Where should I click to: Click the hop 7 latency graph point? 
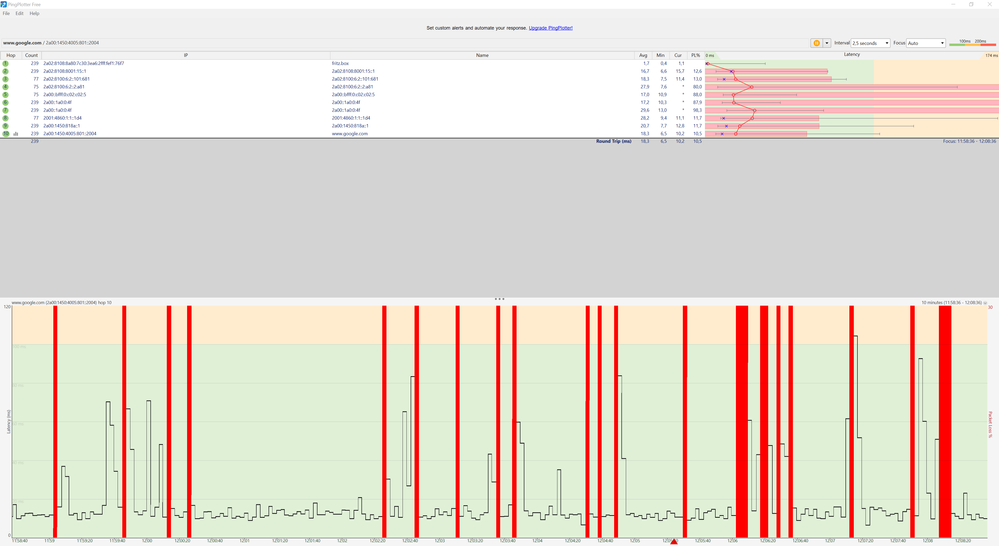[x=754, y=110]
